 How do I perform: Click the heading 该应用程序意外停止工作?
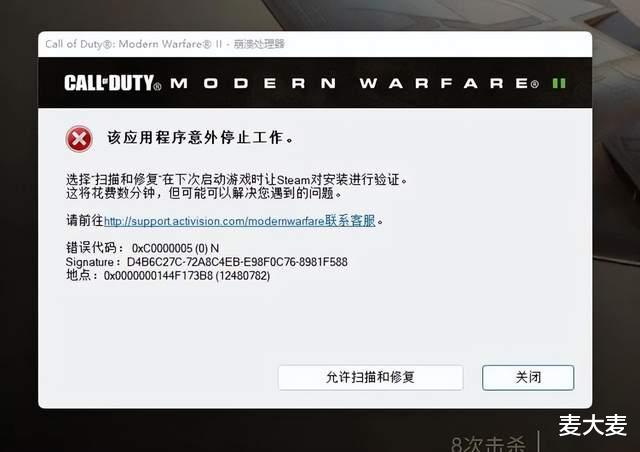(200, 138)
